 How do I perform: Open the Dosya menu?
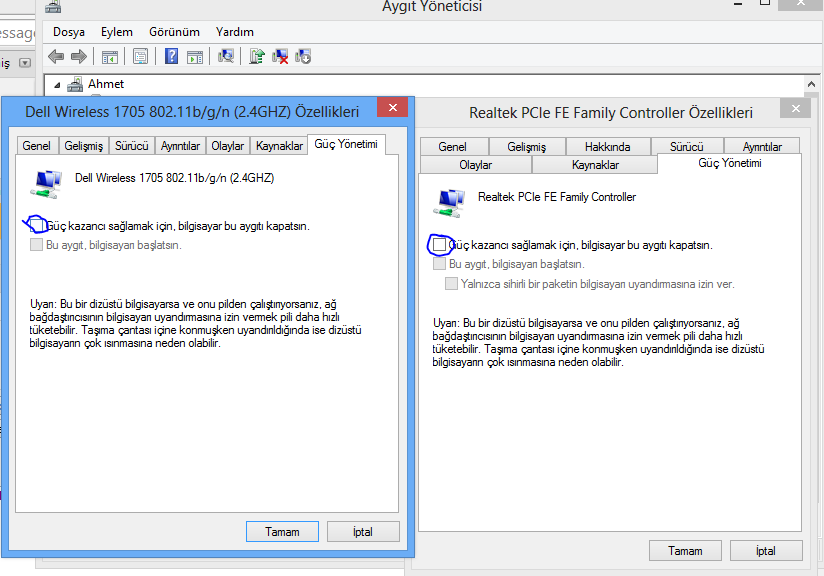point(69,32)
